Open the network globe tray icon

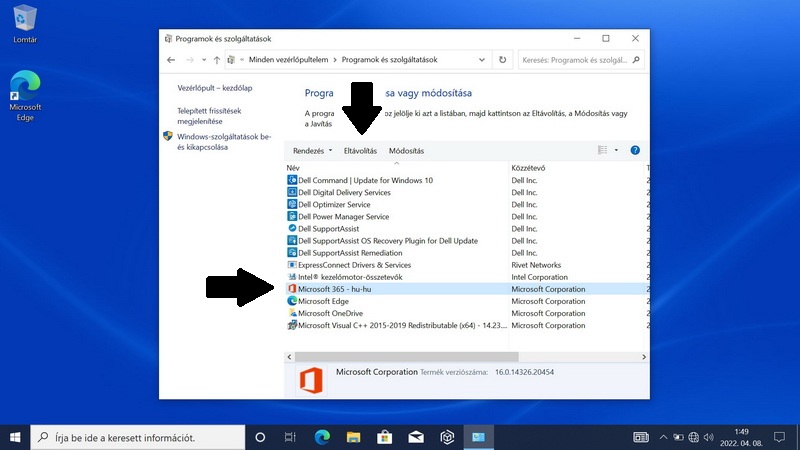tap(693, 437)
